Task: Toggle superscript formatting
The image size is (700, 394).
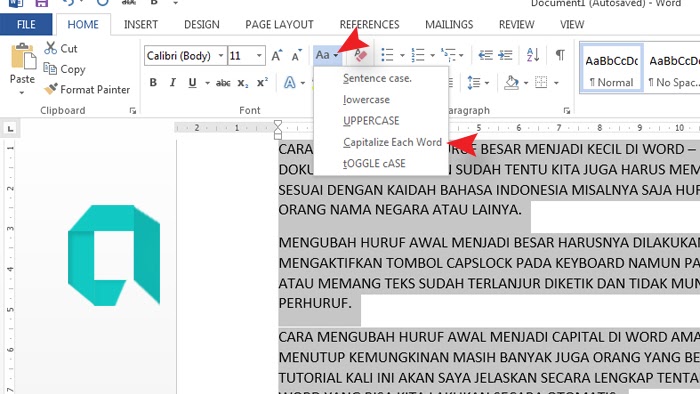Action: pos(262,83)
